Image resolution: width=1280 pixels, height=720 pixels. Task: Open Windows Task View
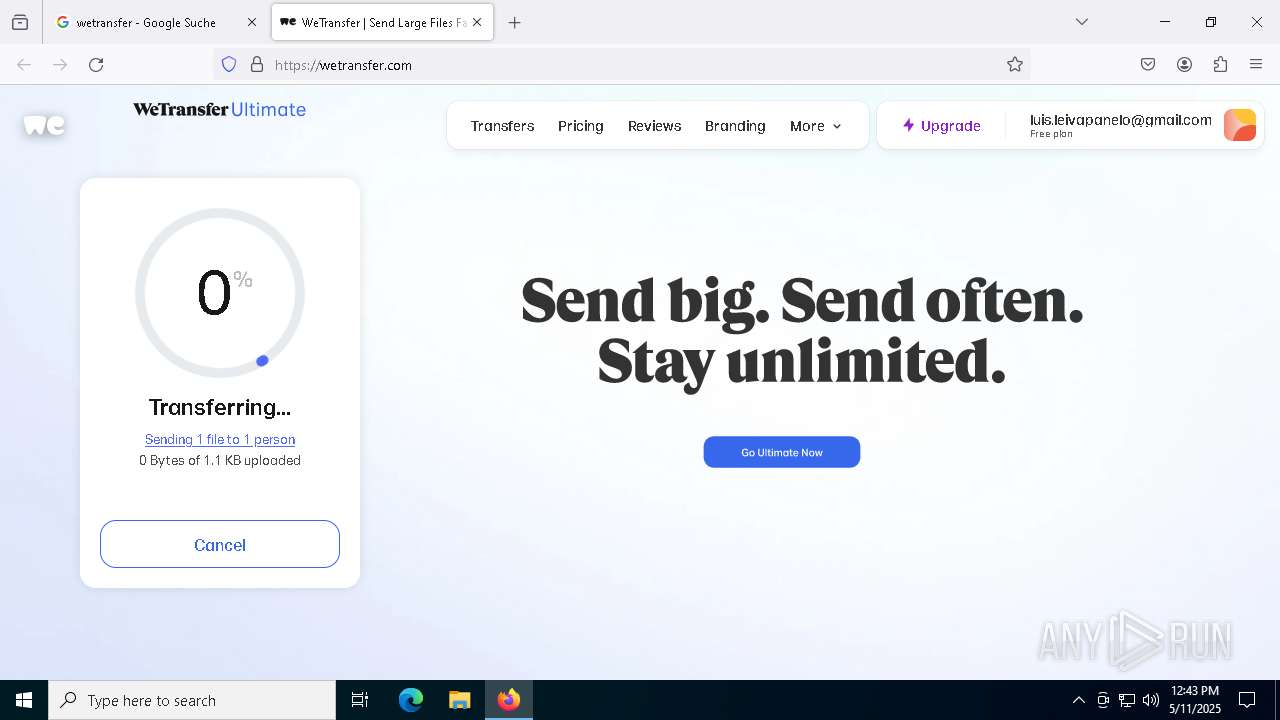click(360, 700)
